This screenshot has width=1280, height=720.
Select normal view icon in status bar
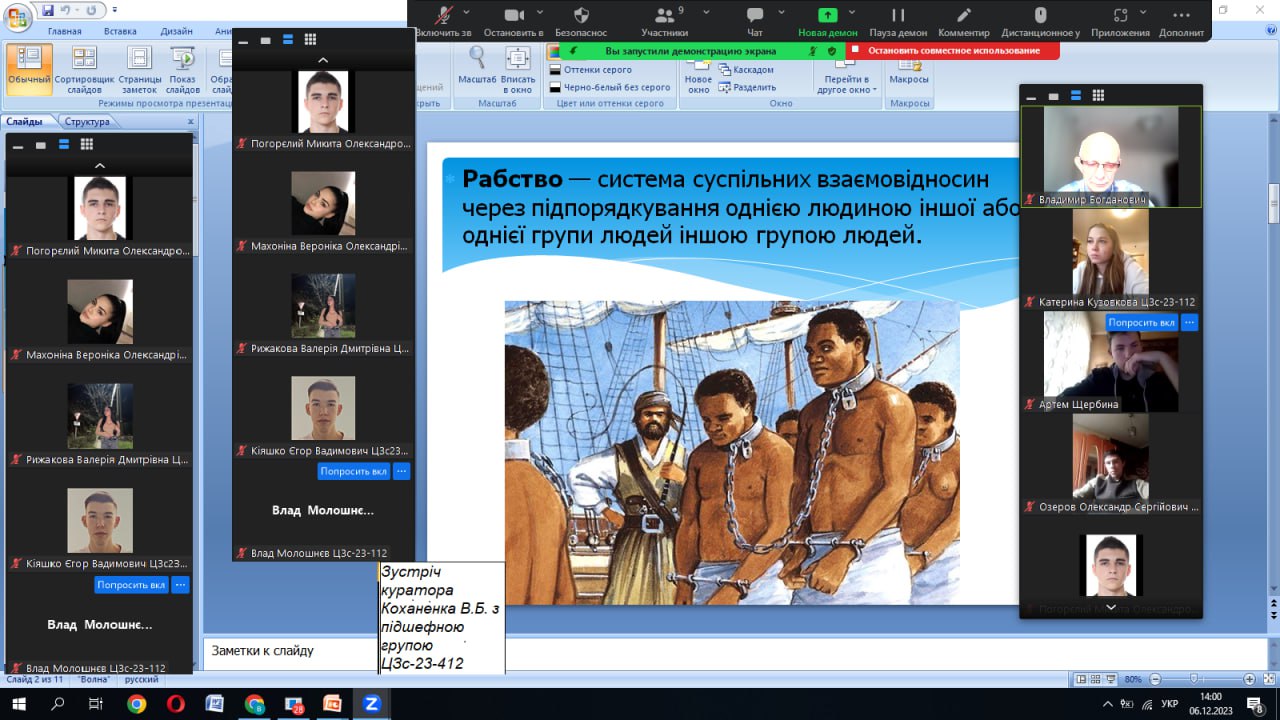click(1082, 679)
